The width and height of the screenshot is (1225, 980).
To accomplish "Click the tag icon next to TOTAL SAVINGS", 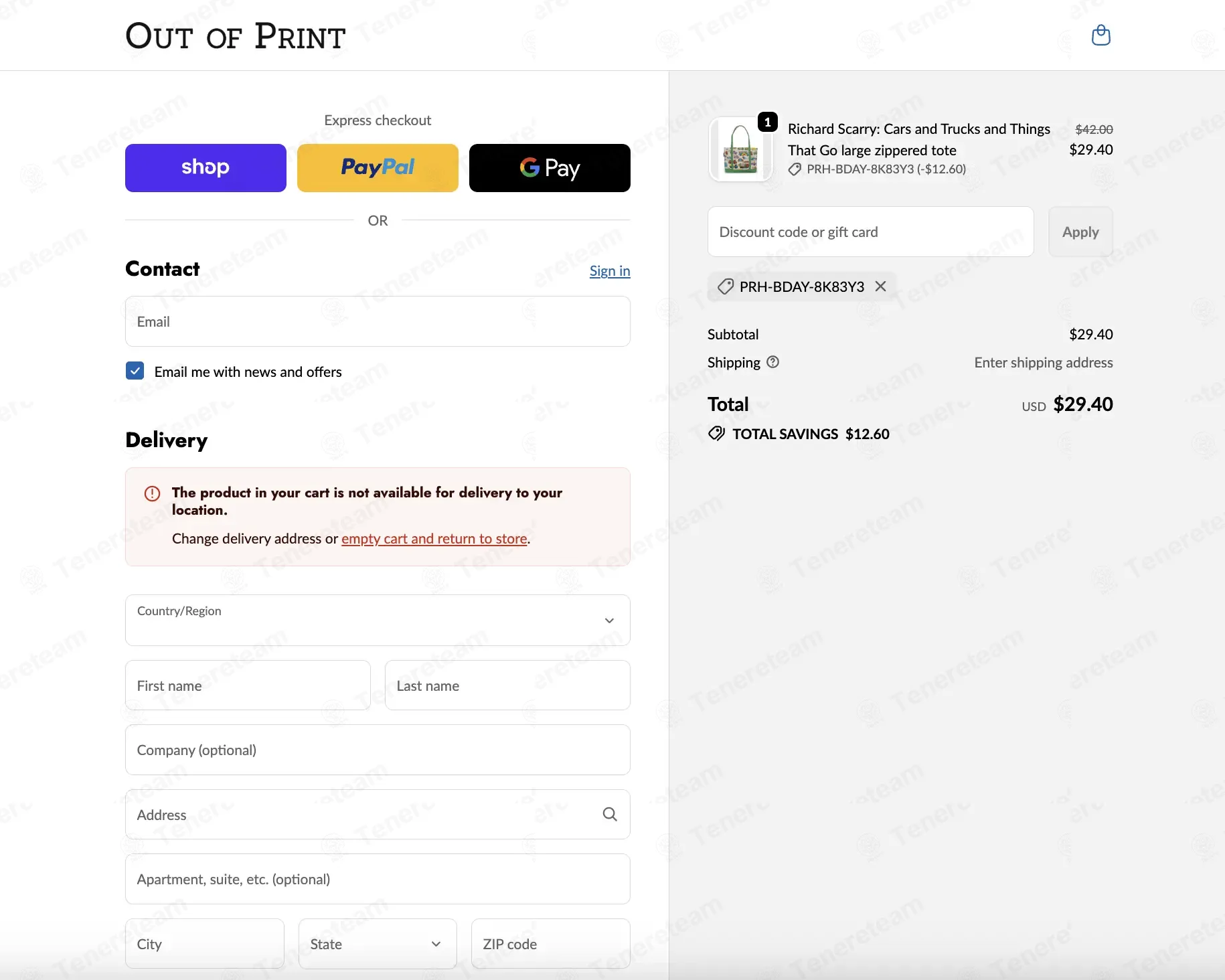I will [x=716, y=434].
